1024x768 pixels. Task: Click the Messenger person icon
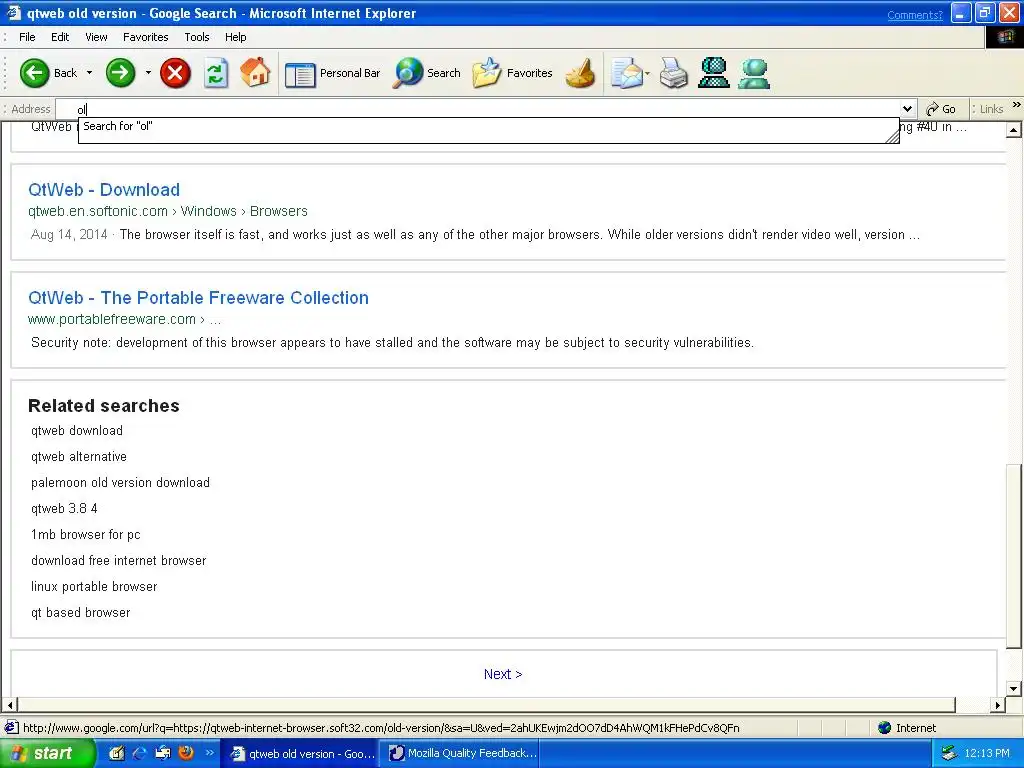click(x=754, y=72)
